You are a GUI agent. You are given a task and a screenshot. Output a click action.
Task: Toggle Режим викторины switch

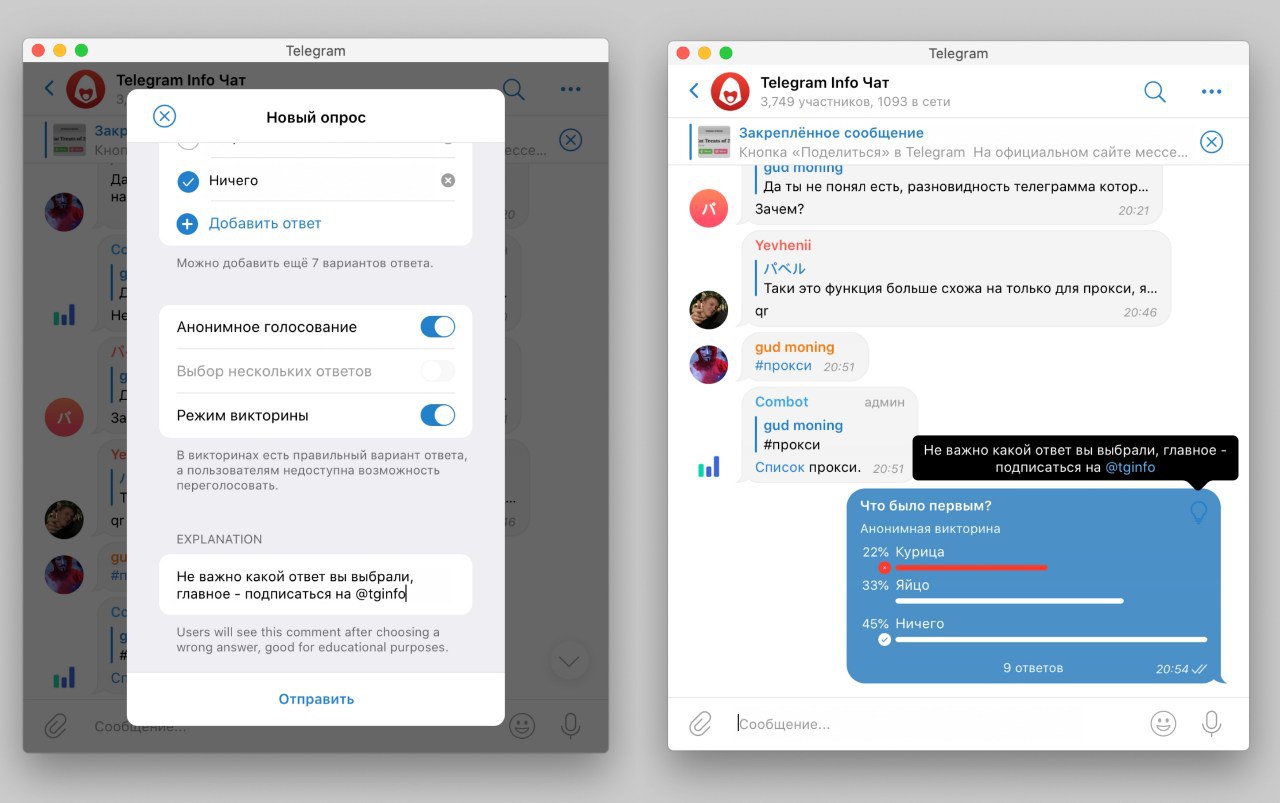438,415
